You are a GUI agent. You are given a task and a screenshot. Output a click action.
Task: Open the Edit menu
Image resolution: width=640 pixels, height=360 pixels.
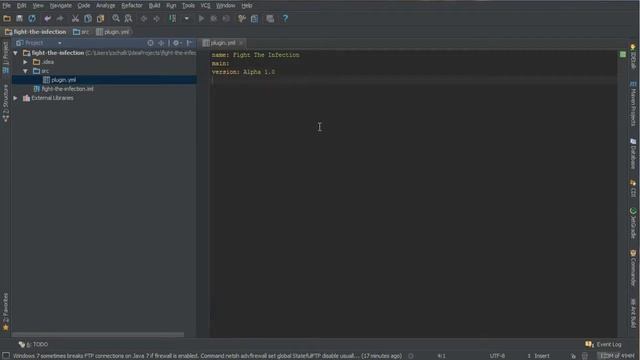pyautogui.click(x=22, y=6)
